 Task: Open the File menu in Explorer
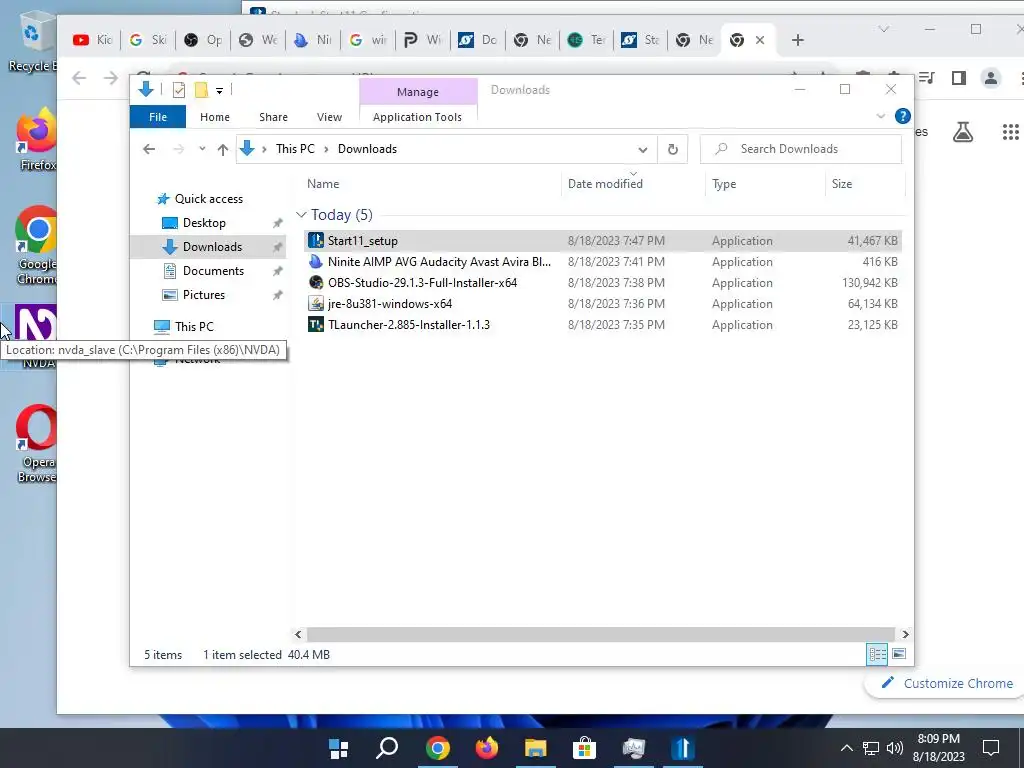157,117
